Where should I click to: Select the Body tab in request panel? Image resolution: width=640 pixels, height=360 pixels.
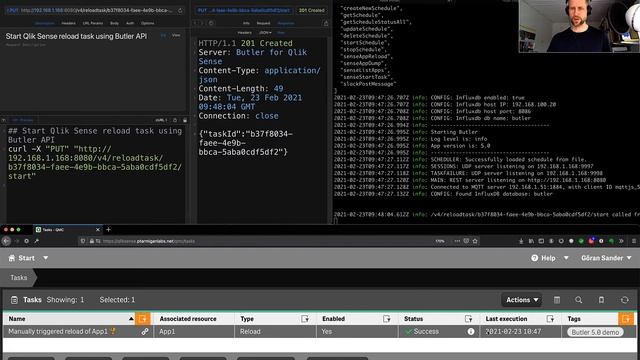(x=114, y=23)
